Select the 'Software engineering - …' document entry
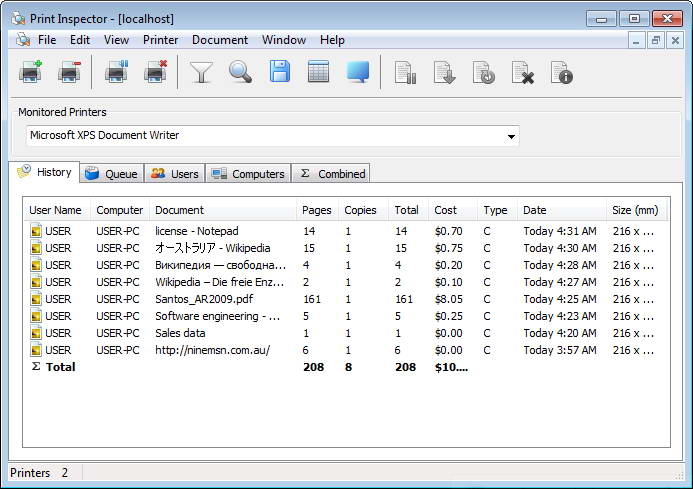The image size is (693, 489). pyautogui.click(x=217, y=316)
